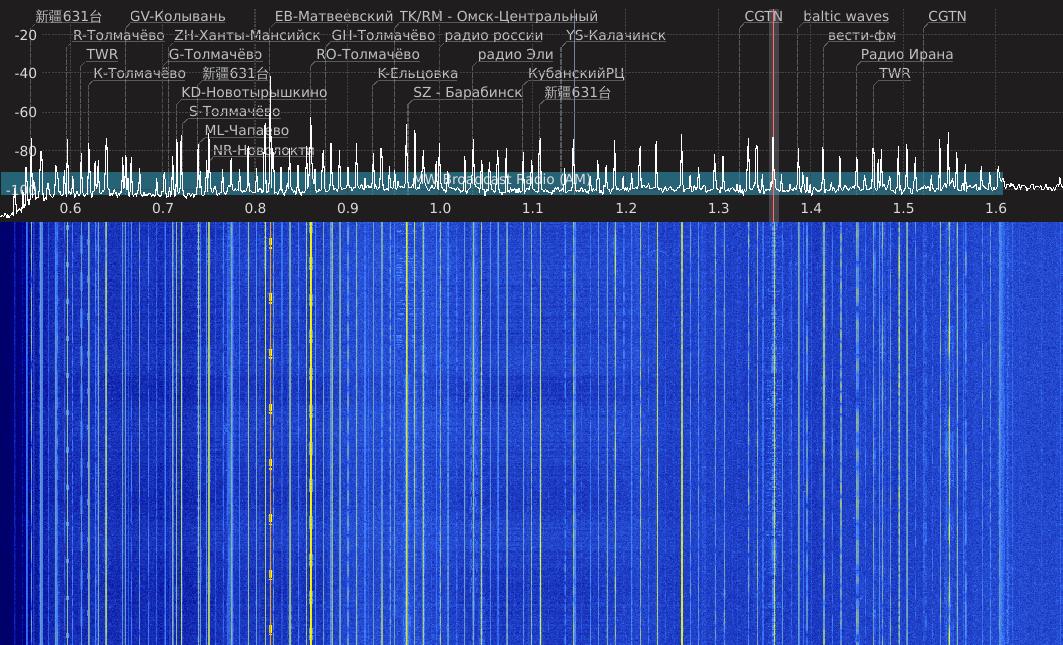Click the -80 dB scale label
The height and width of the screenshot is (645, 1063).
click(26, 151)
